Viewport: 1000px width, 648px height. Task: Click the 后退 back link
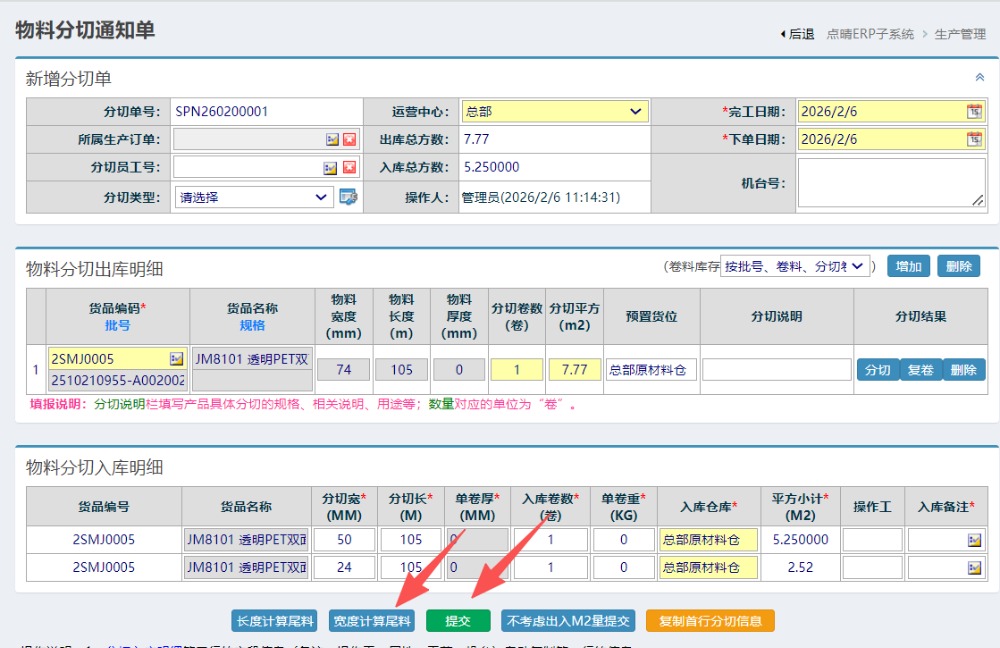point(797,34)
